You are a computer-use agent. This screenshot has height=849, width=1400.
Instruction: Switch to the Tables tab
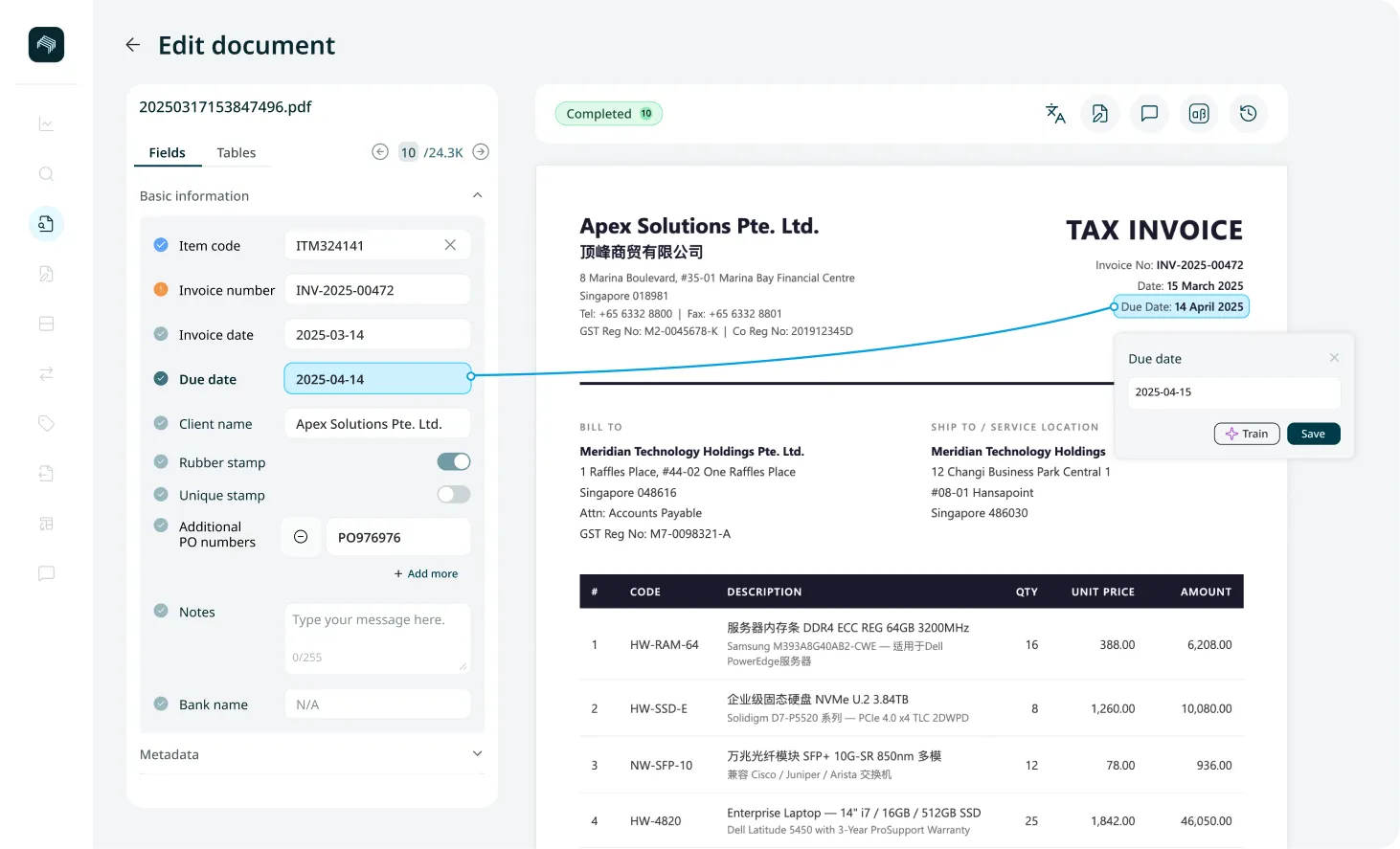[x=237, y=152]
